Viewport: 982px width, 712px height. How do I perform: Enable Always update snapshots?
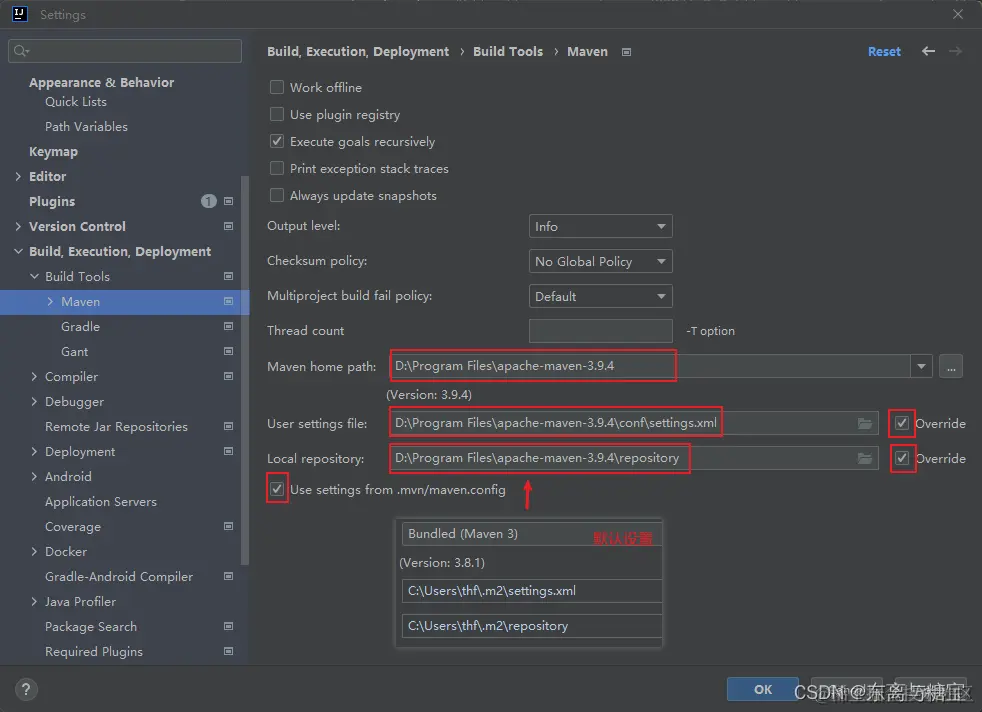[277, 195]
